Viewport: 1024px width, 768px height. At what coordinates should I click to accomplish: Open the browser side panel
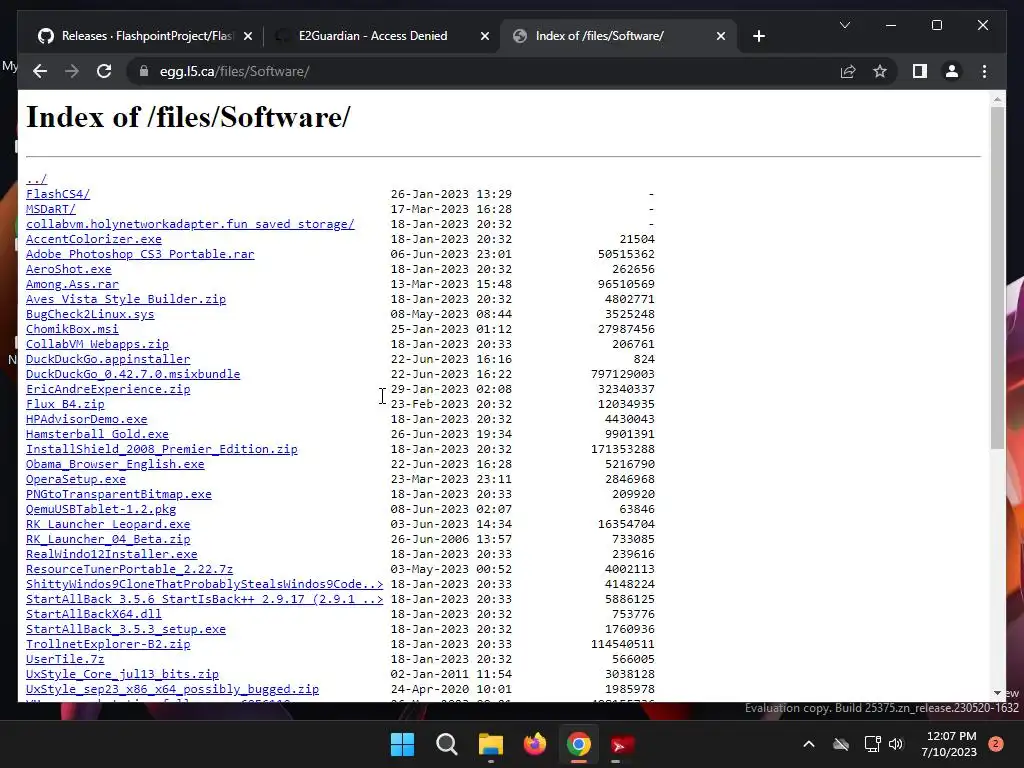[920, 71]
